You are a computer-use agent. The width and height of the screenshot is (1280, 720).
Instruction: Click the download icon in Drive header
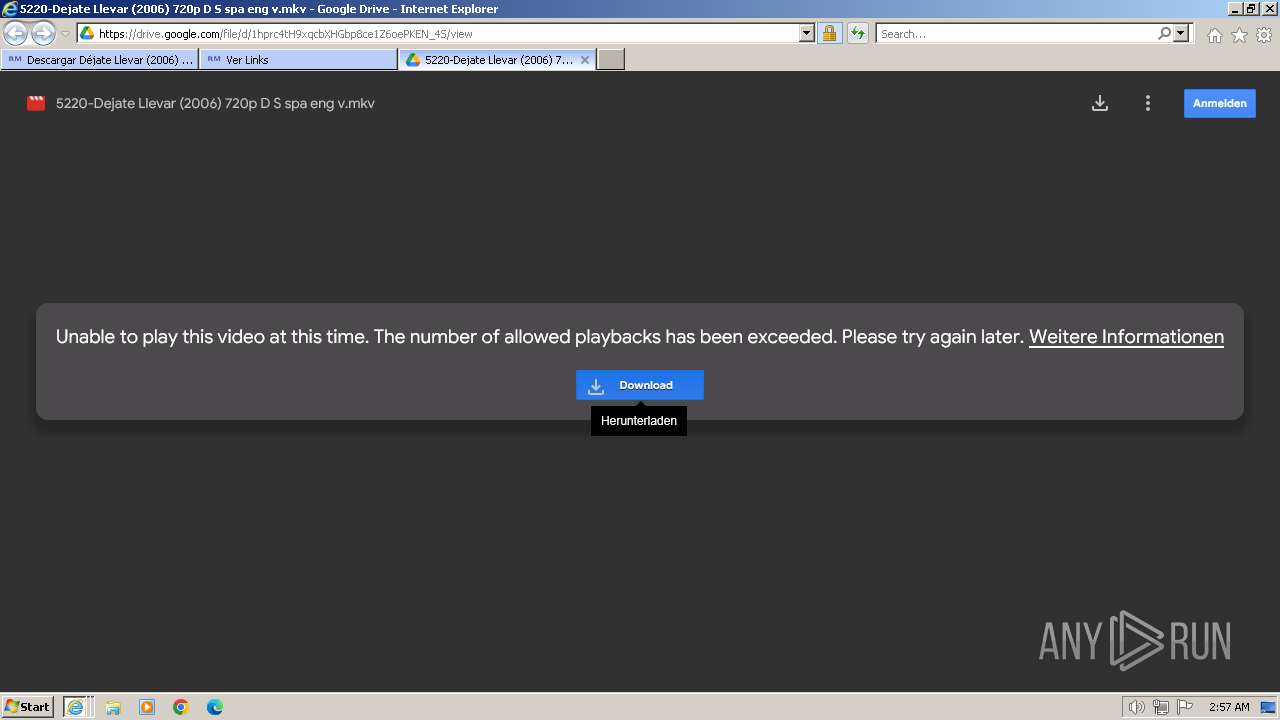[x=1100, y=103]
